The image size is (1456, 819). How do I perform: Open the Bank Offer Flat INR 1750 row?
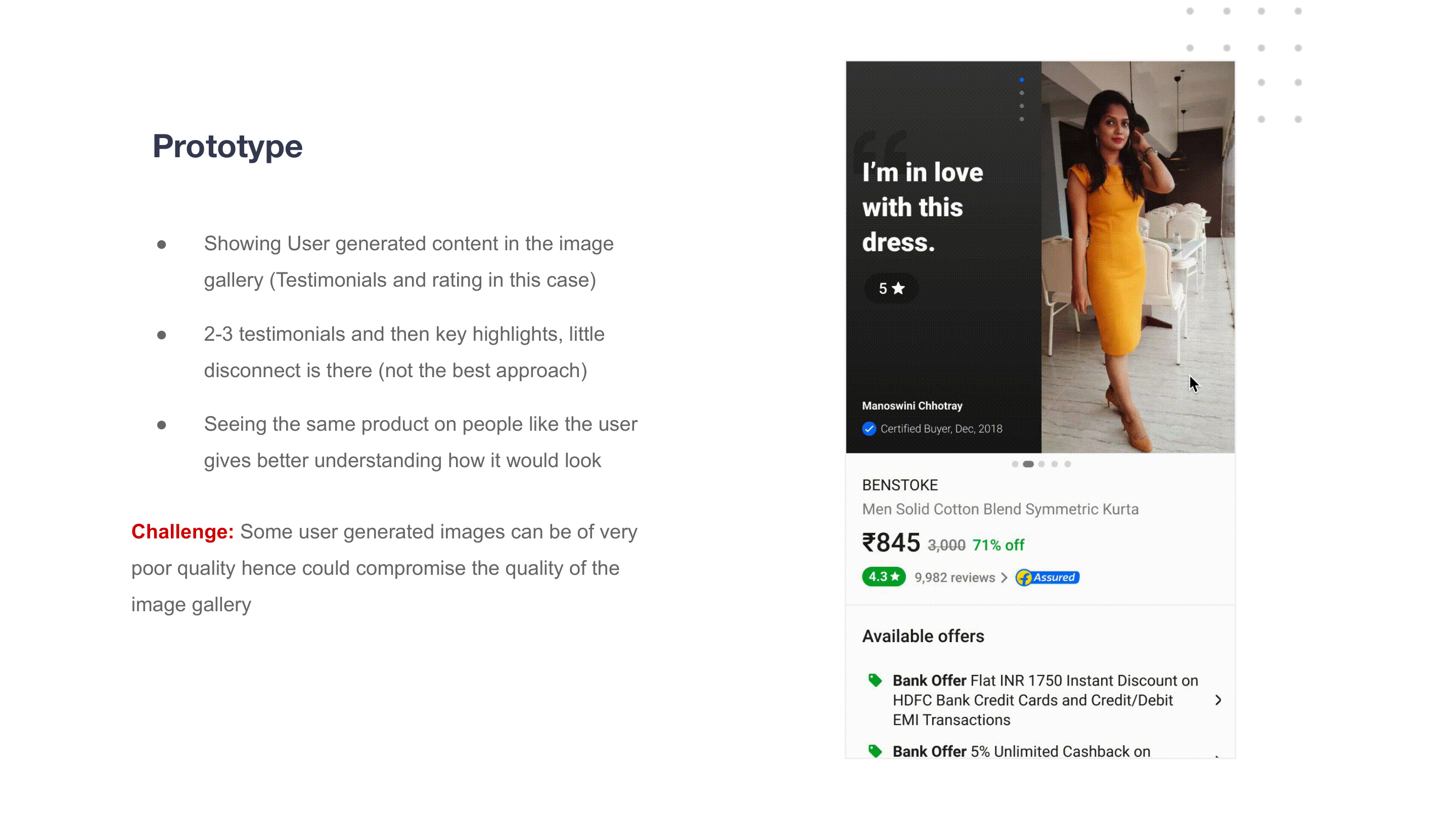(1040, 700)
